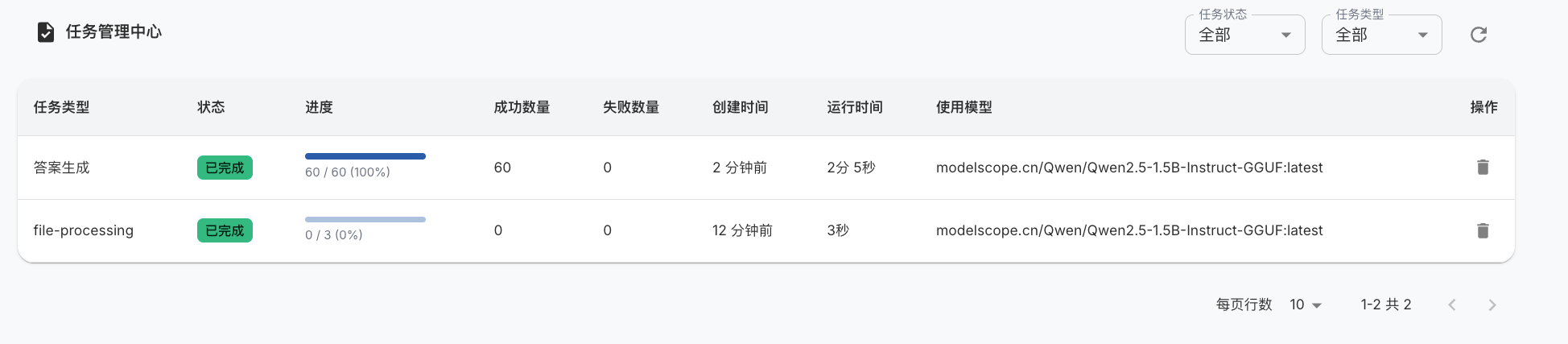Click the 使用模型 column header
This screenshot has height=344, width=1568.
pyautogui.click(x=963, y=107)
